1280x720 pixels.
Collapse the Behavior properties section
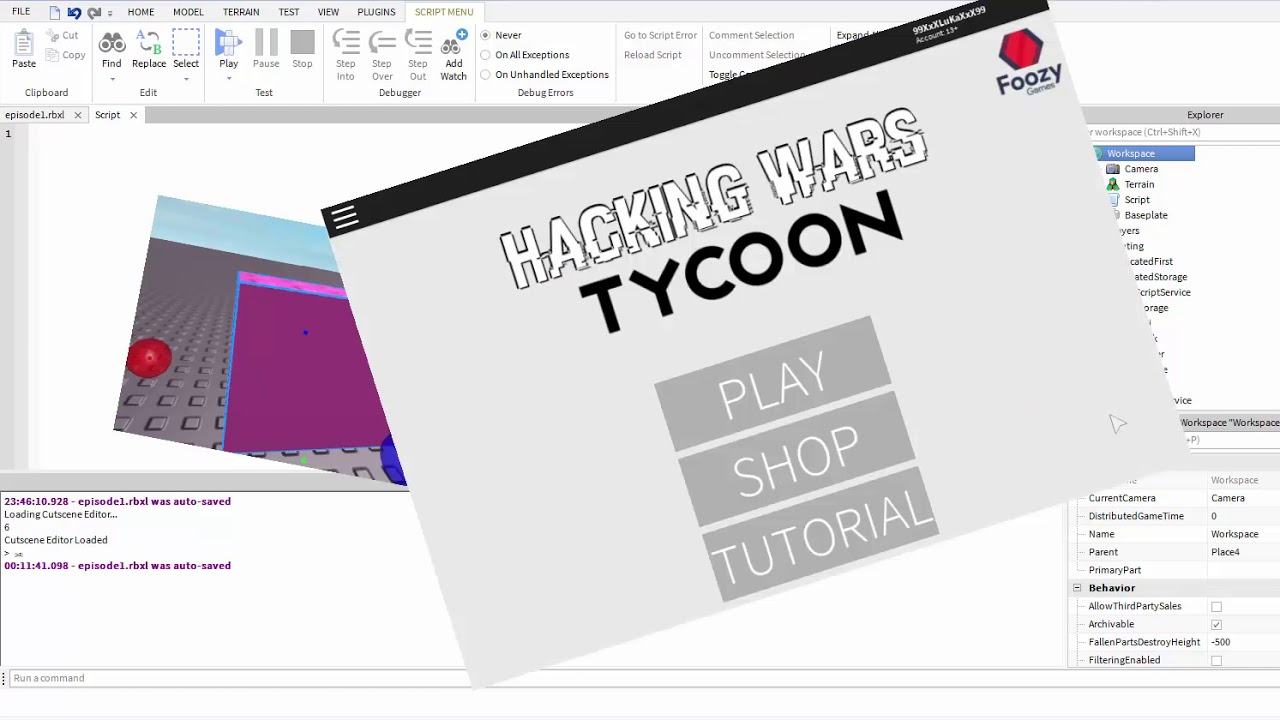coord(1077,588)
